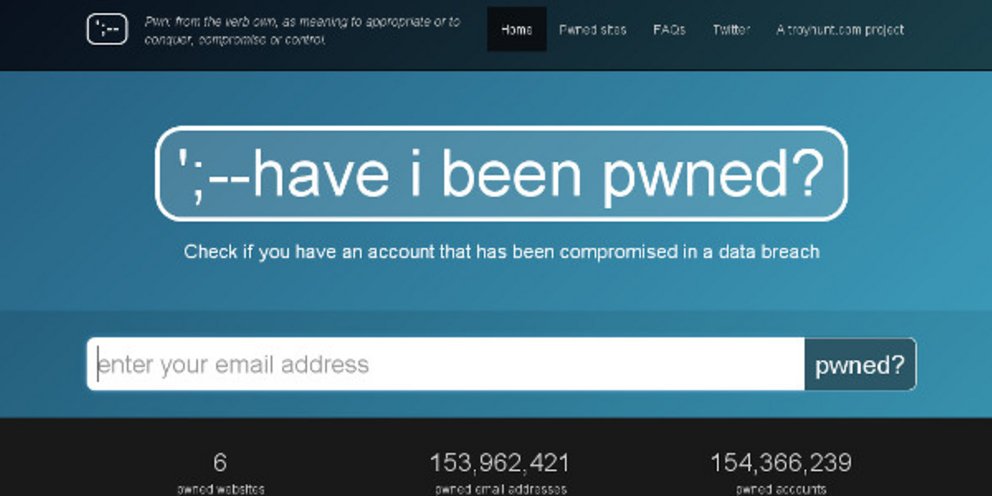Open 'A troyhunt.com project' link

(x=840, y=30)
